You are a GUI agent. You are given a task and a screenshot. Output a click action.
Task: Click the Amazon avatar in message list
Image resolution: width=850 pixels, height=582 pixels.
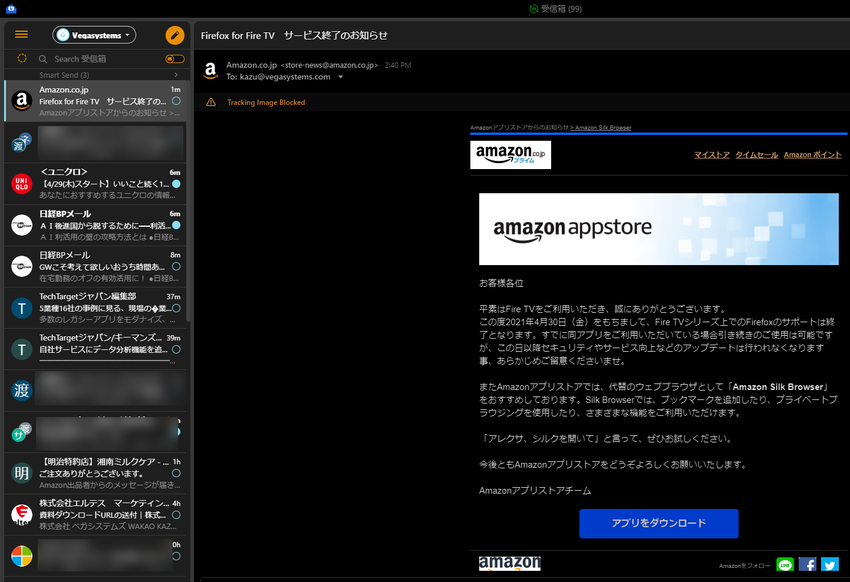point(22,101)
